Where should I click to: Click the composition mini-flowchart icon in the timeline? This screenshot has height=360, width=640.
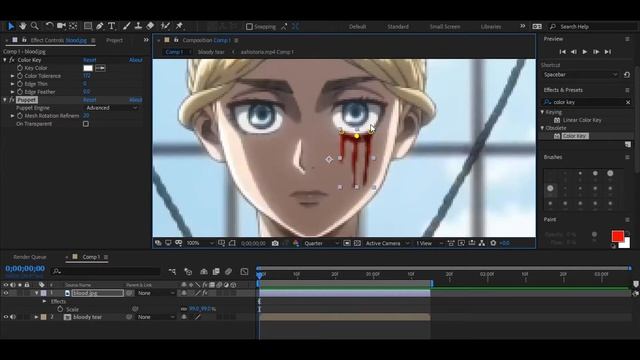click(172, 271)
